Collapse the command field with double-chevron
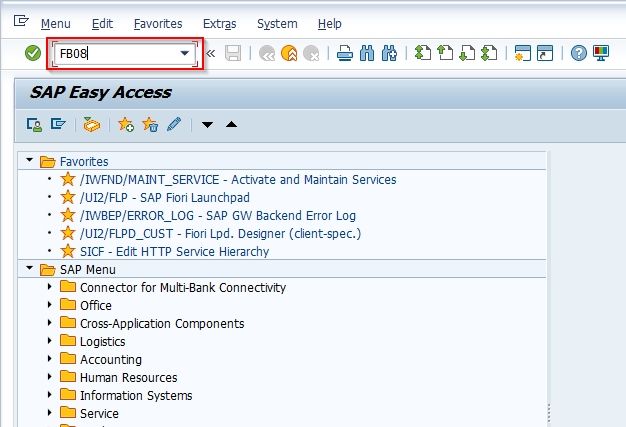The width and height of the screenshot is (626, 427). (211, 53)
